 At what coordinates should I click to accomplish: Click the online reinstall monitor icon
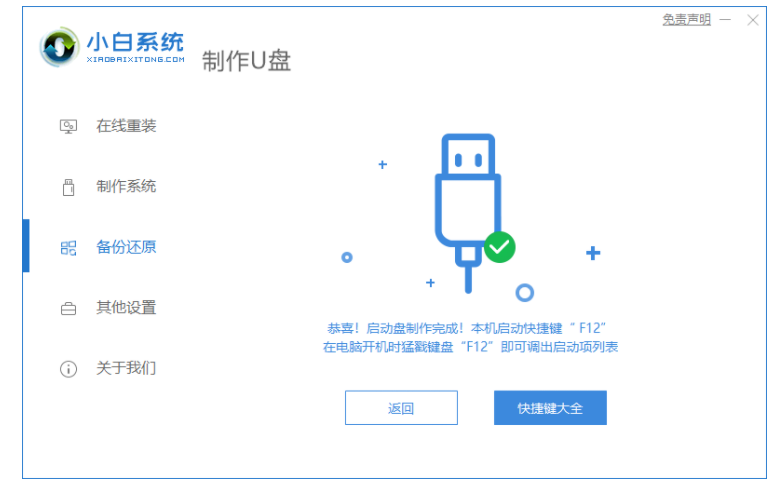(x=68, y=126)
